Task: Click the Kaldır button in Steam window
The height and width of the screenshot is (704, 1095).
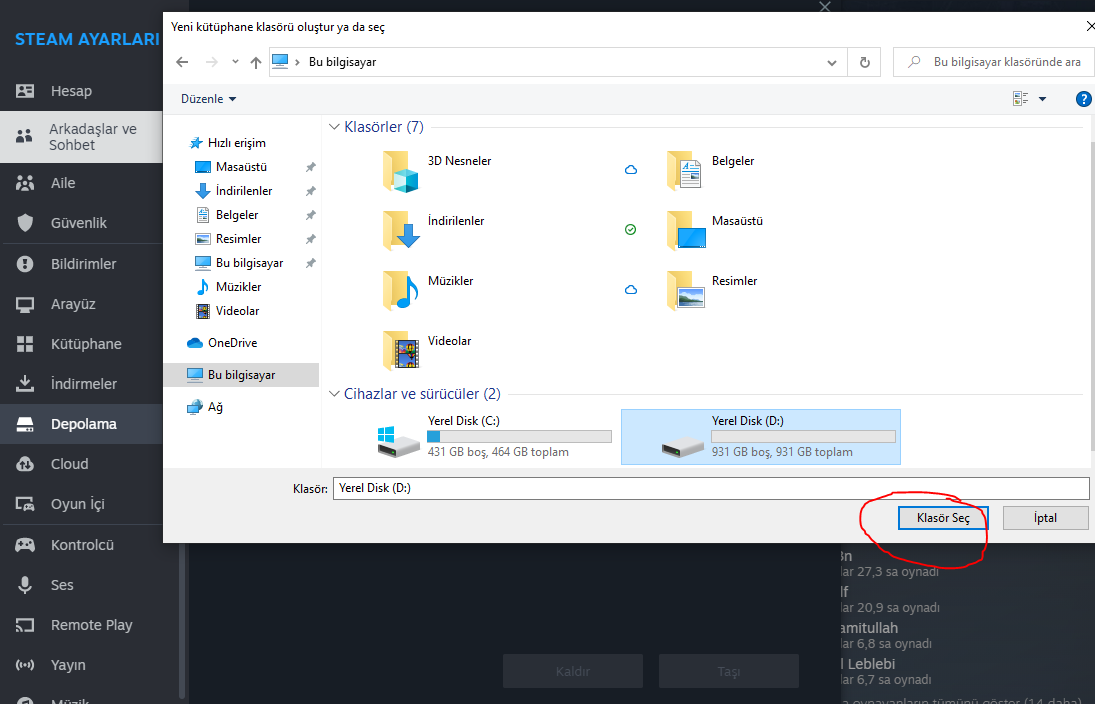Action: click(x=573, y=671)
